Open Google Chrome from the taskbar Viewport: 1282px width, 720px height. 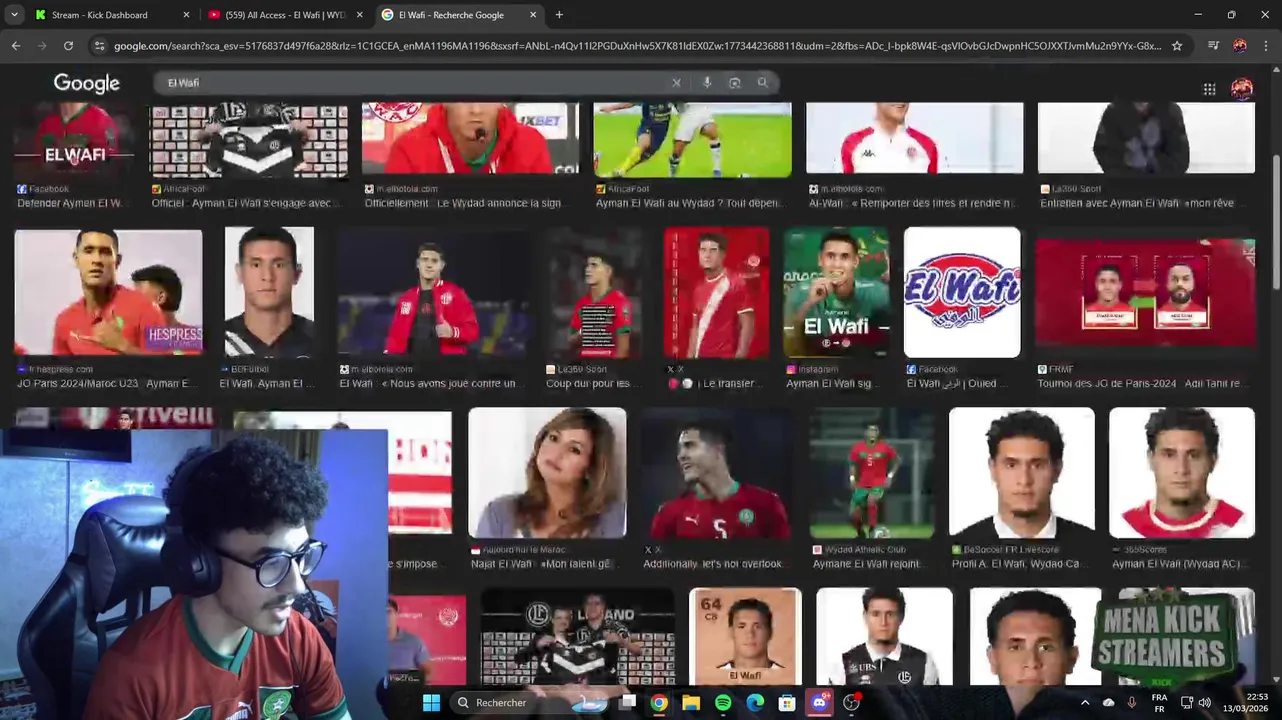coord(659,703)
